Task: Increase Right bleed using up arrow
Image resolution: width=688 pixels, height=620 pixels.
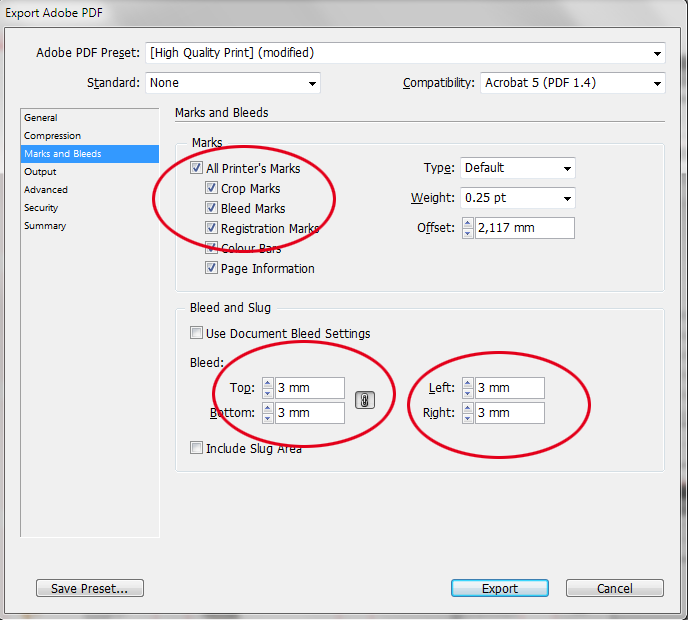Action: 468,408
